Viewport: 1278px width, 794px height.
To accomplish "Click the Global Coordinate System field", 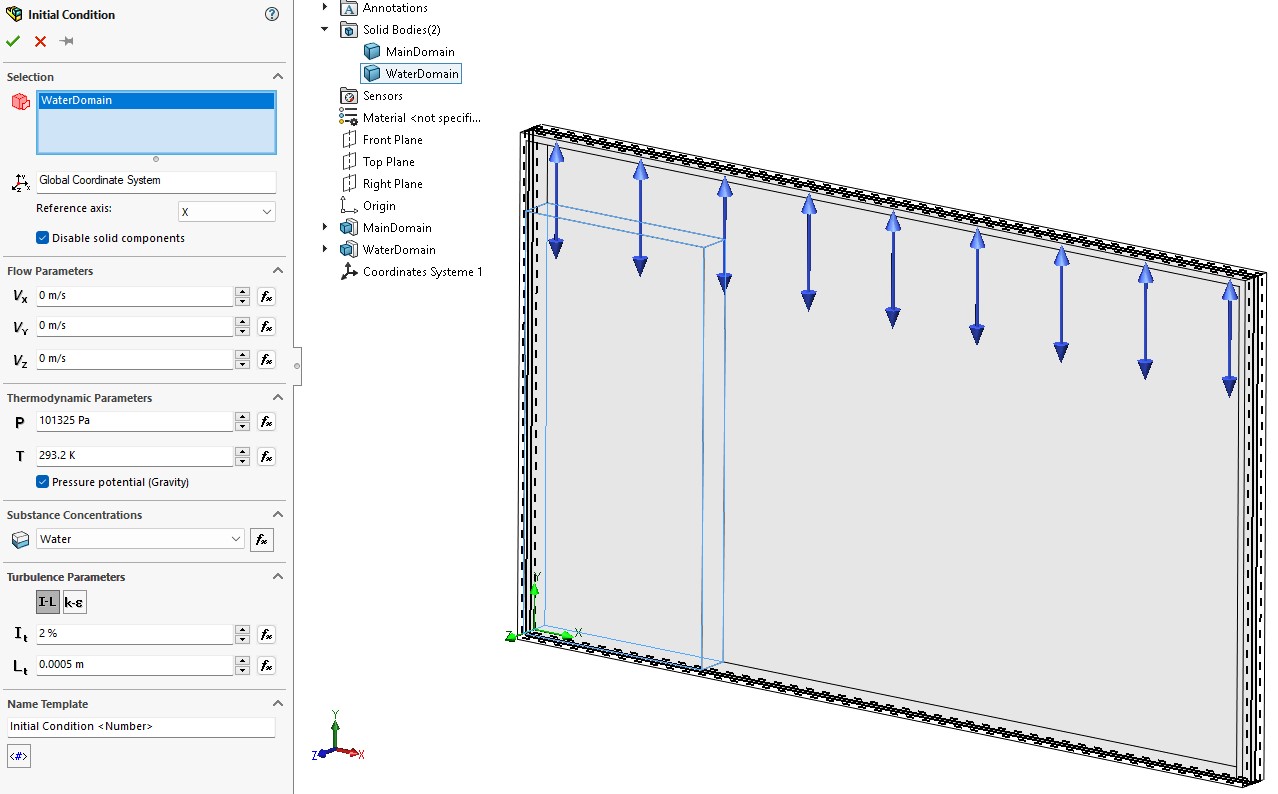I will (155, 181).
